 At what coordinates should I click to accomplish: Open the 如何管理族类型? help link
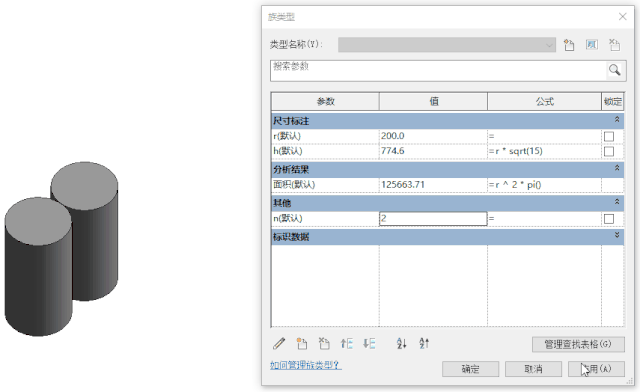point(306,365)
